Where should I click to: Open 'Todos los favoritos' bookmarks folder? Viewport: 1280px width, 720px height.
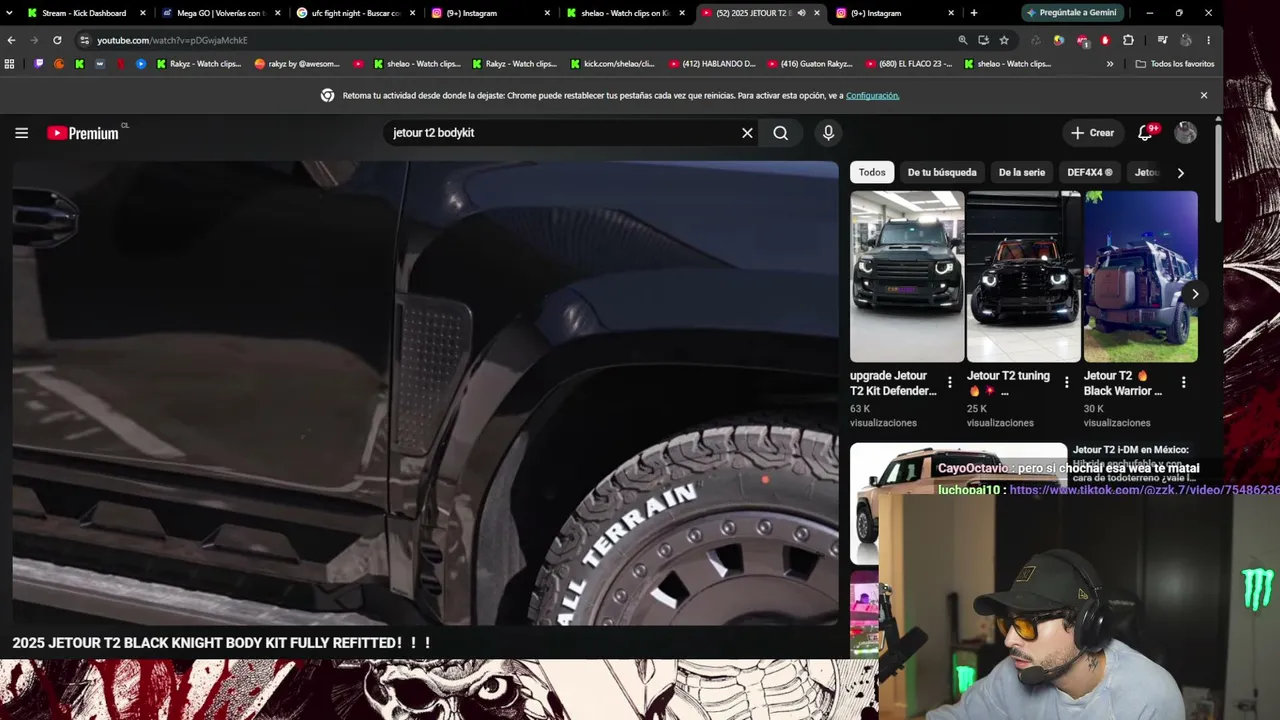click(1175, 64)
